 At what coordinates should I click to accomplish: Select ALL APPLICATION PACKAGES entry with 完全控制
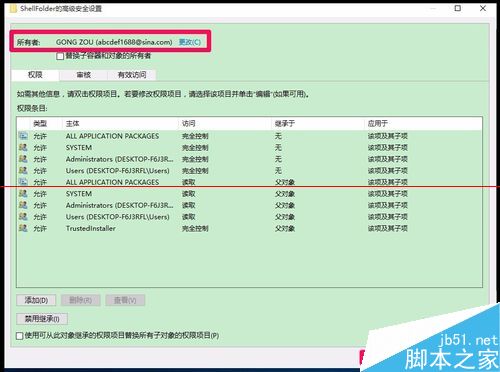[x=249, y=136]
